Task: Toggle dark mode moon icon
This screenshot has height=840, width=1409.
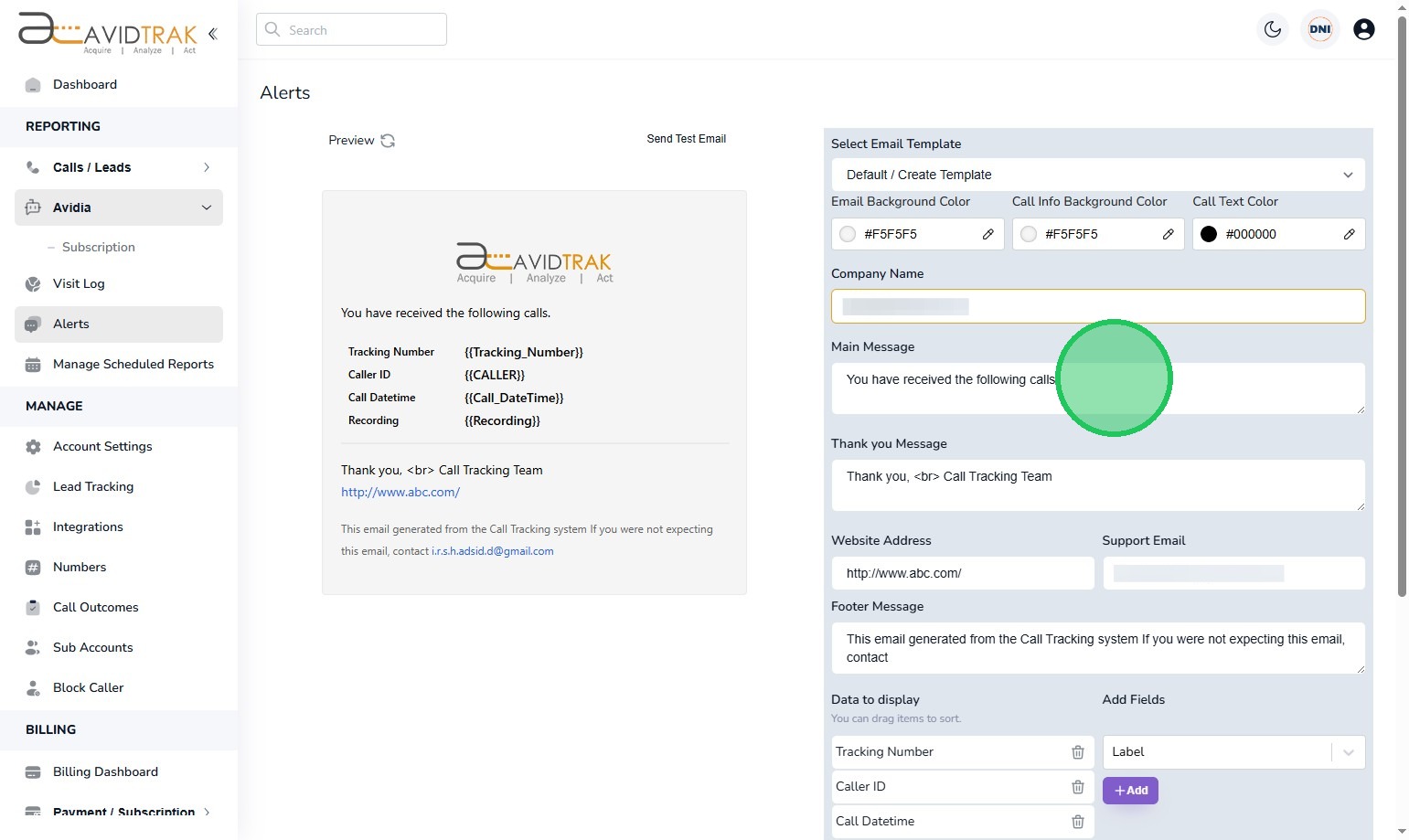Action: point(1272,29)
